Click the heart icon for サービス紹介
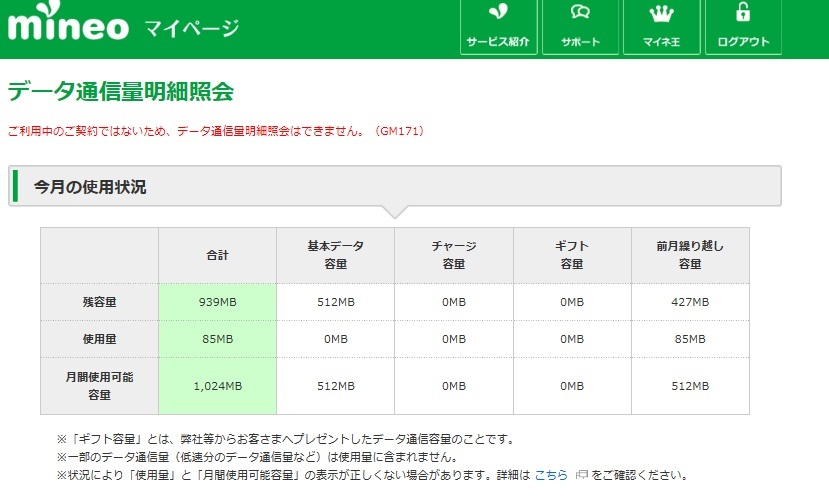The width and height of the screenshot is (829, 497). click(499, 13)
